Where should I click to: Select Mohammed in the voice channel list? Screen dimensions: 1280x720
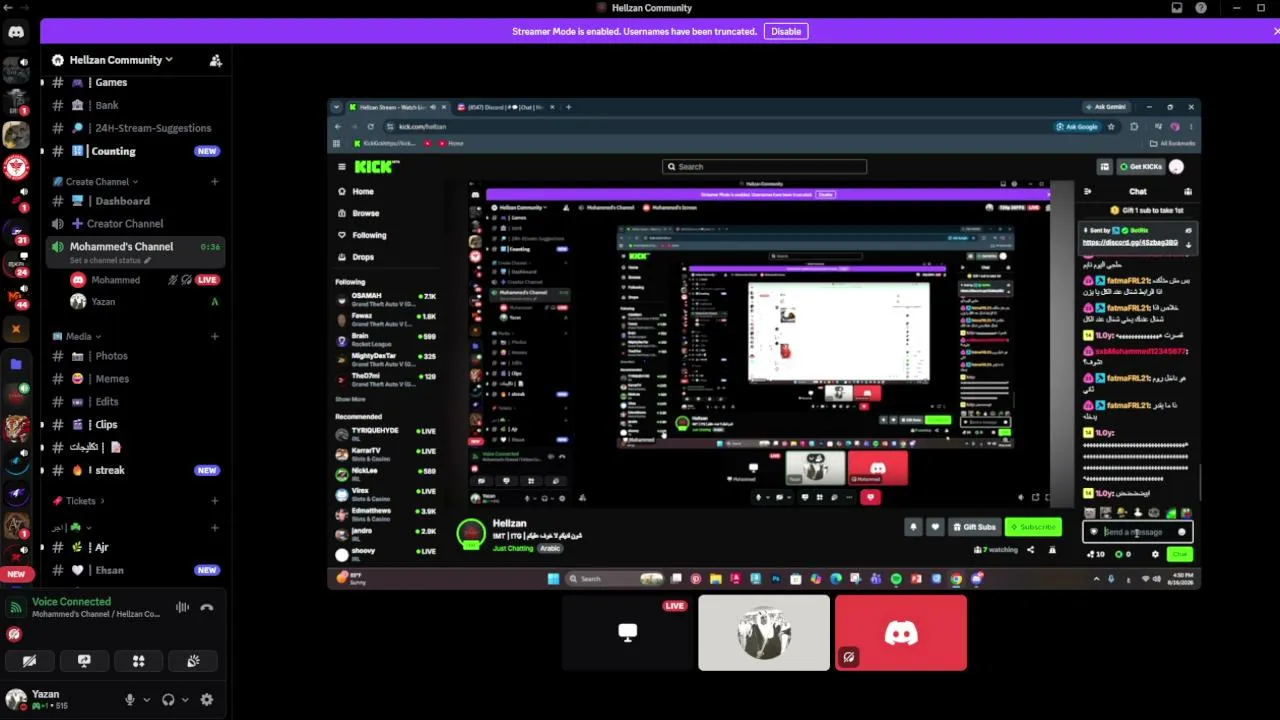coord(144,280)
